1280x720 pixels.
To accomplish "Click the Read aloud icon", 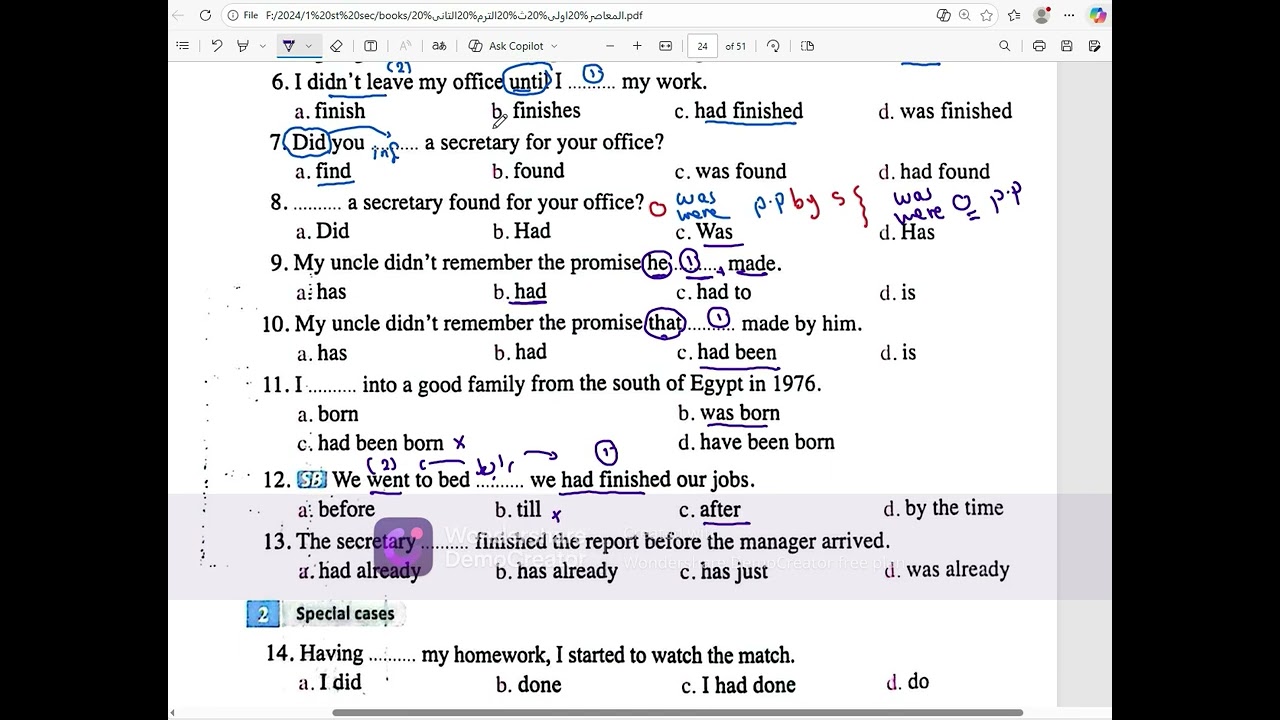I will click(x=405, y=46).
